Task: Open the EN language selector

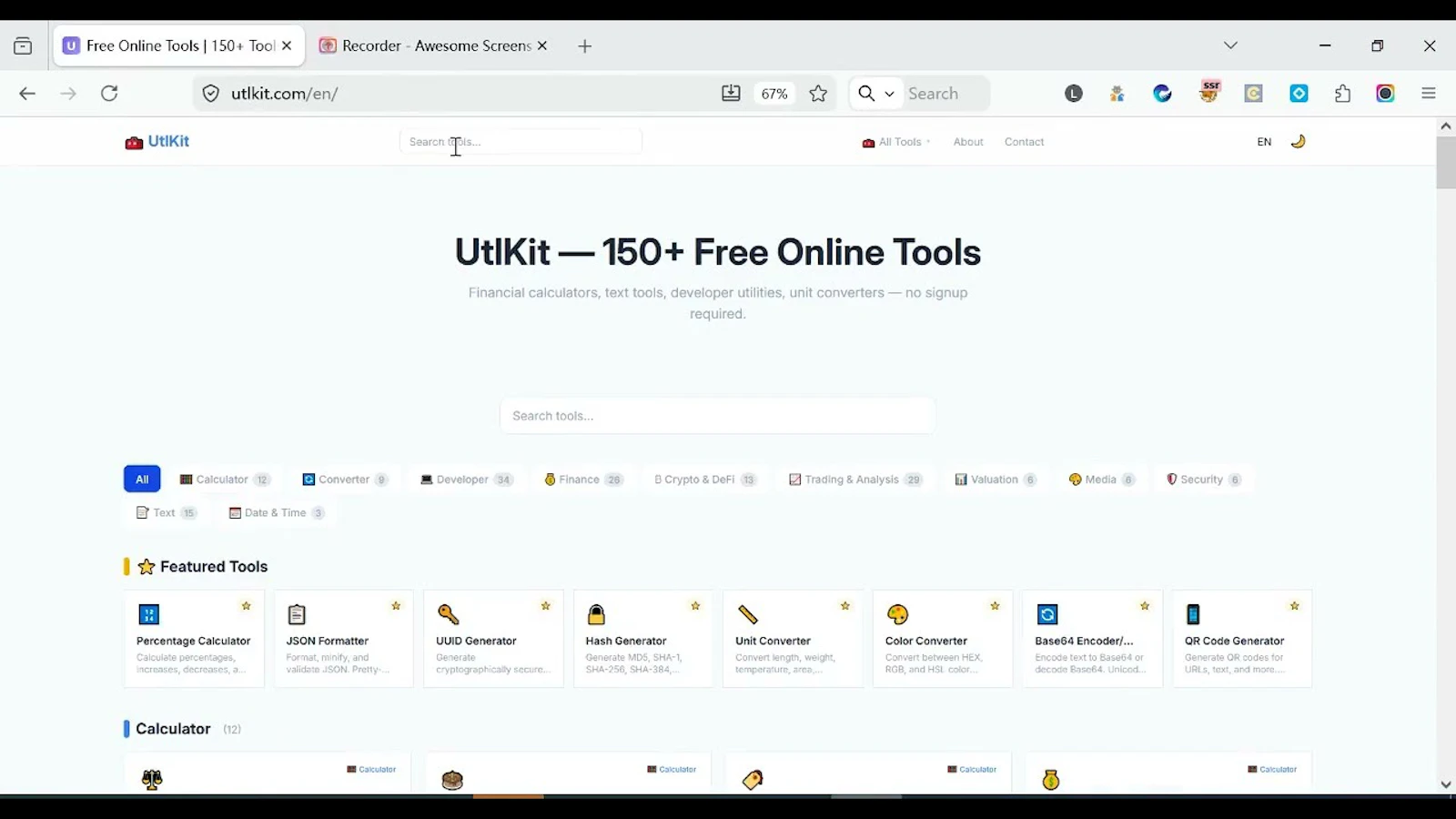Action: [1264, 142]
